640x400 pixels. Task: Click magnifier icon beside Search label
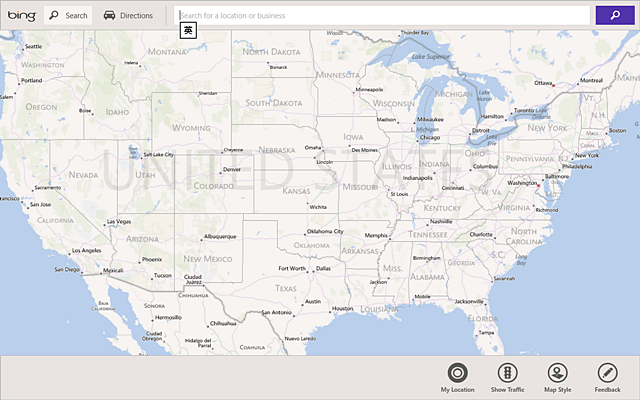(53, 16)
